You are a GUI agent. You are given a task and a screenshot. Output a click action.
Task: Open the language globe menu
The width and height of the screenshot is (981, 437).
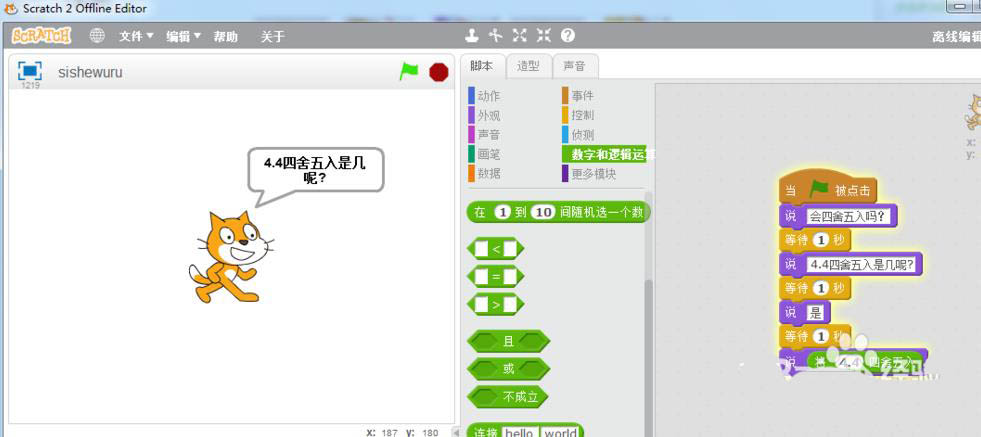pyautogui.click(x=97, y=36)
